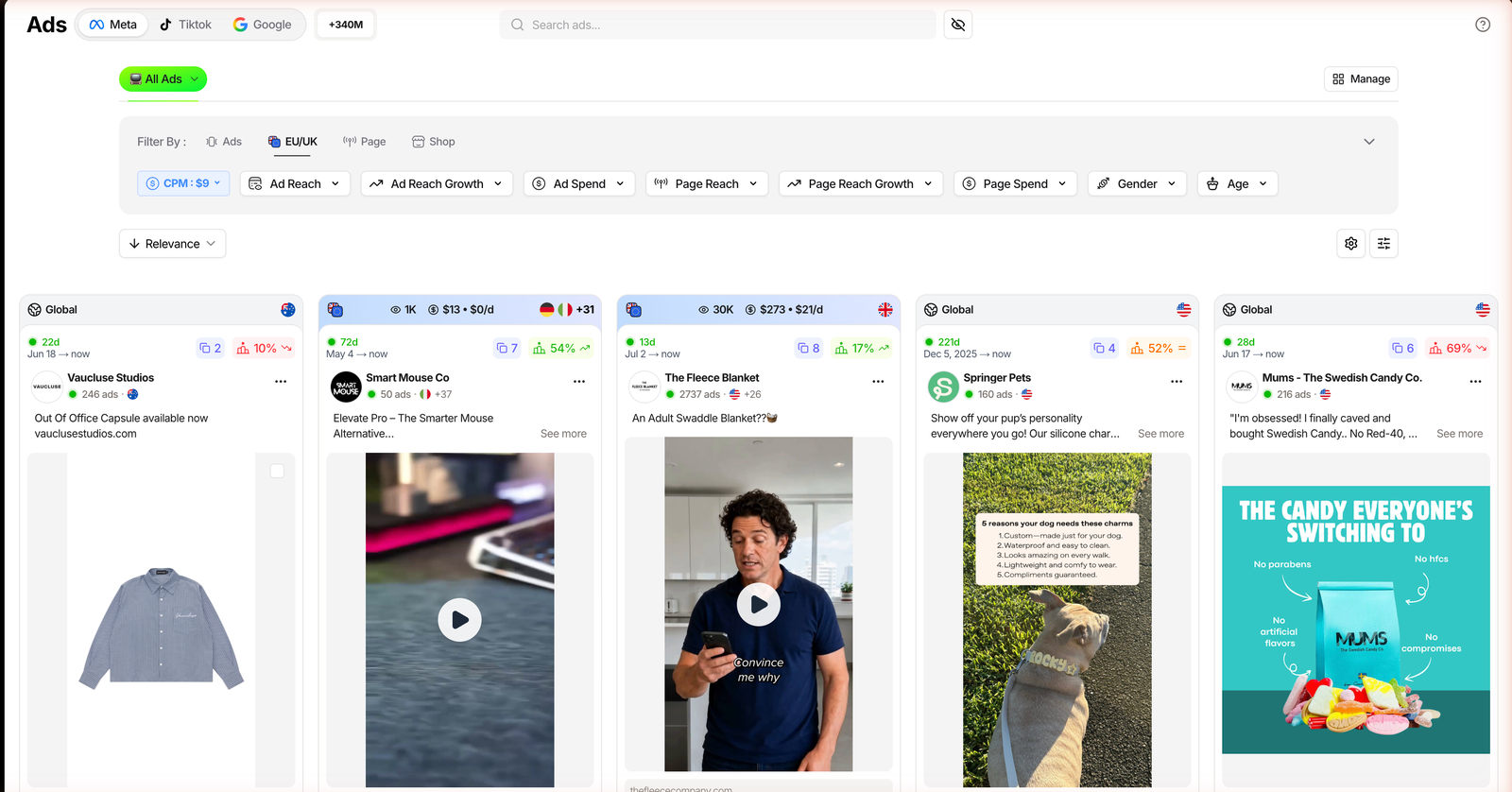
Task: Open Vaucluse Studios card three-dot menu
Action: pyautogui.click(x=281, y=382)
